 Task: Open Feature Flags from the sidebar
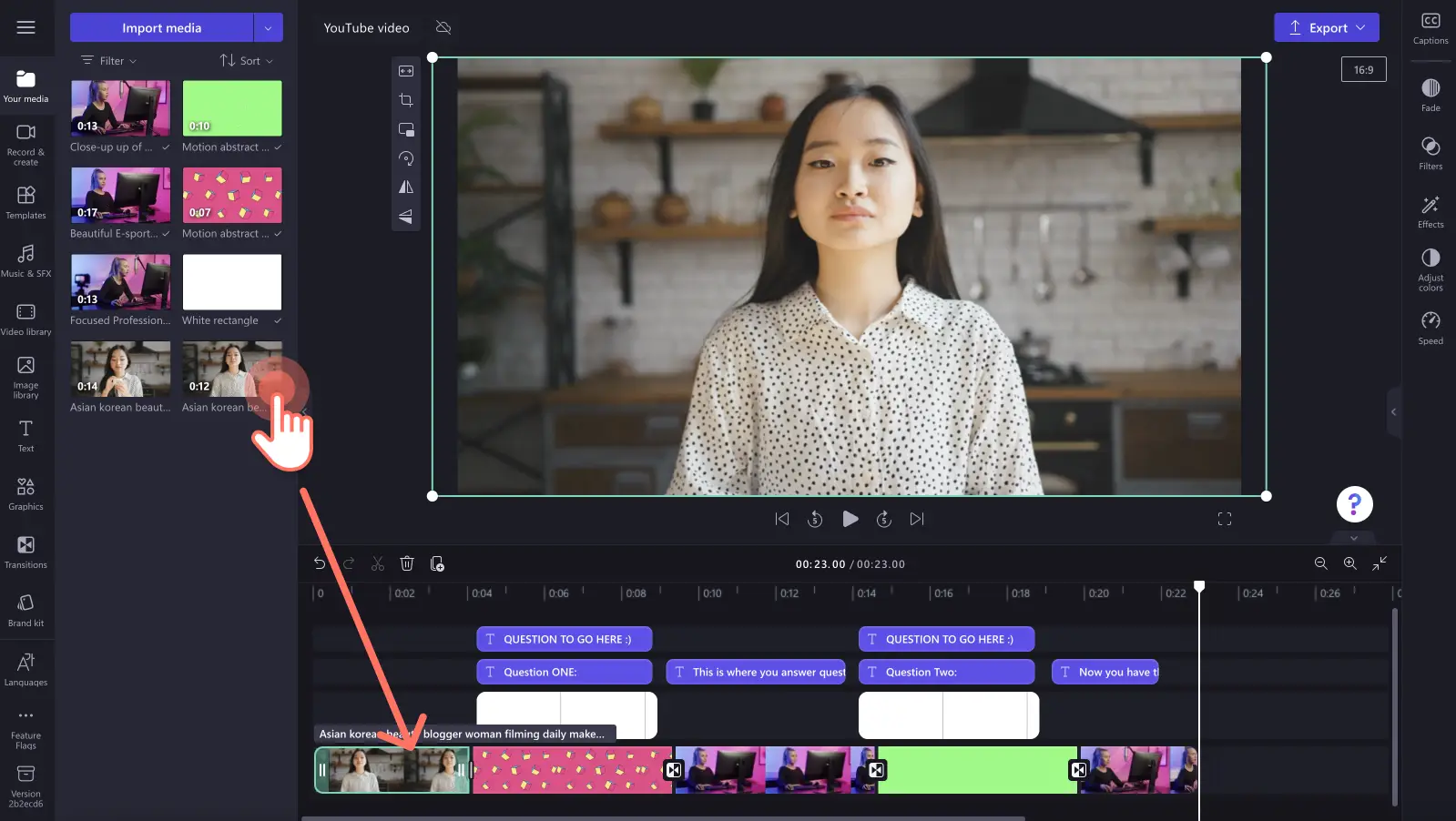point(25,729)
